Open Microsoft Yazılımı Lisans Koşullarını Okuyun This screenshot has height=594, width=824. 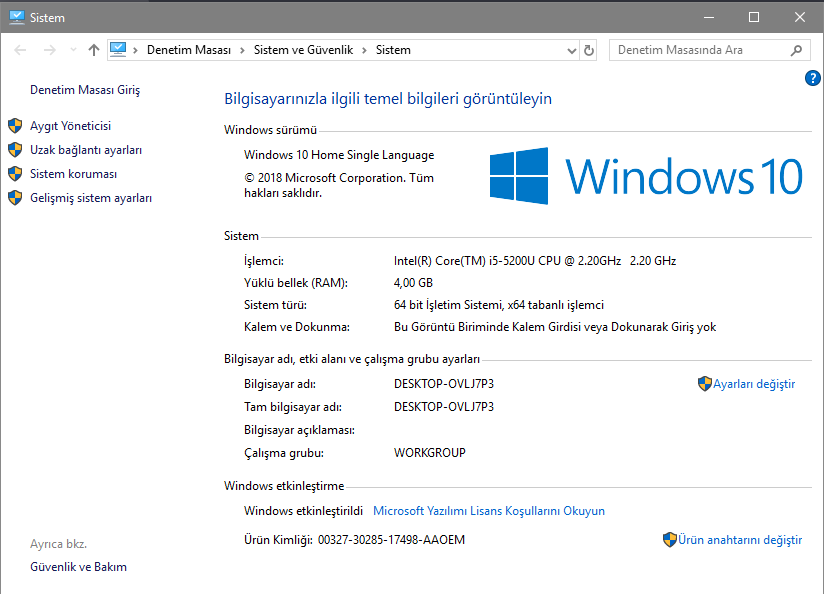[x=488, y=511]
